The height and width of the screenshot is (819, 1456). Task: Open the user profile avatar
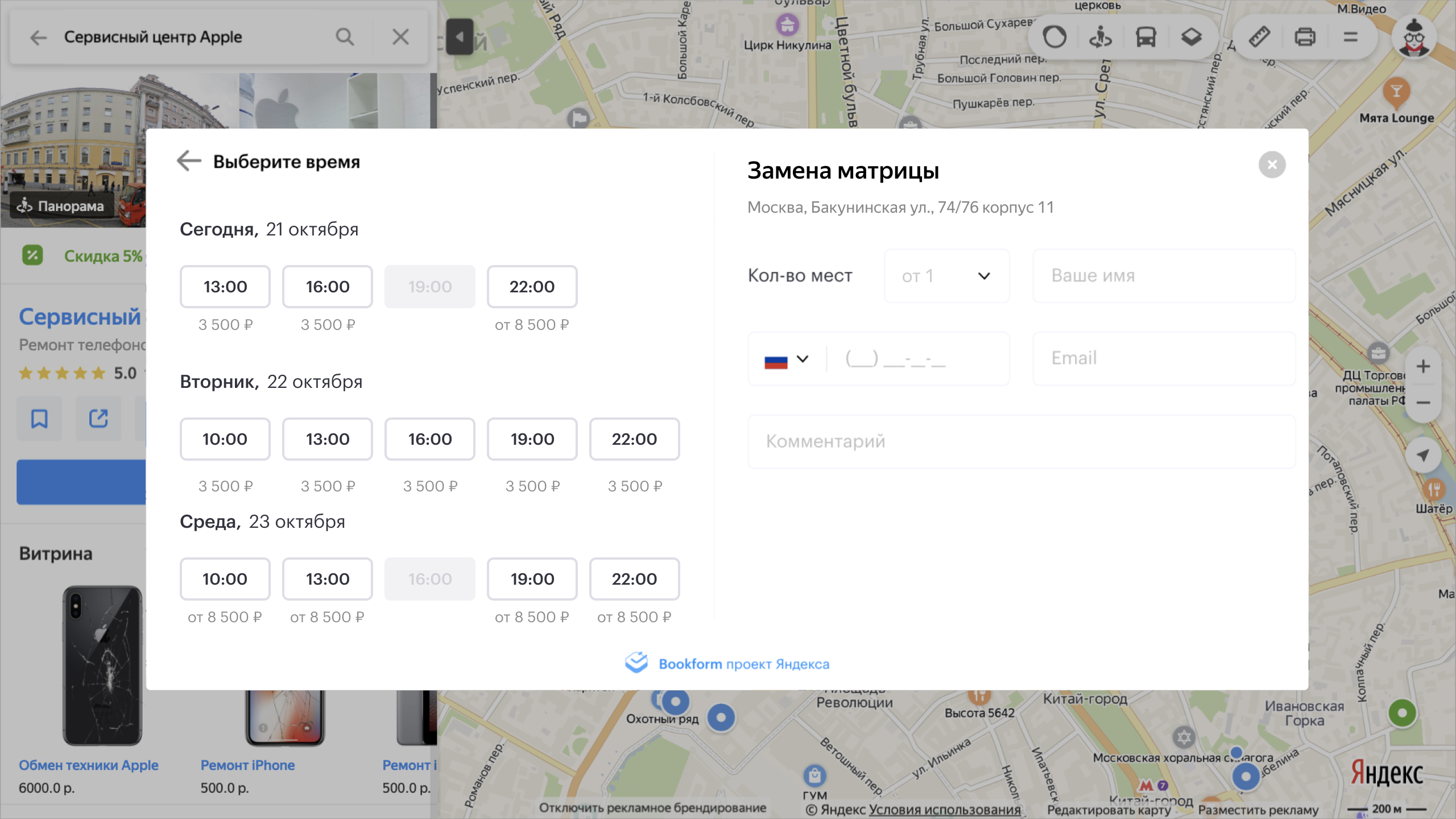1414,38
